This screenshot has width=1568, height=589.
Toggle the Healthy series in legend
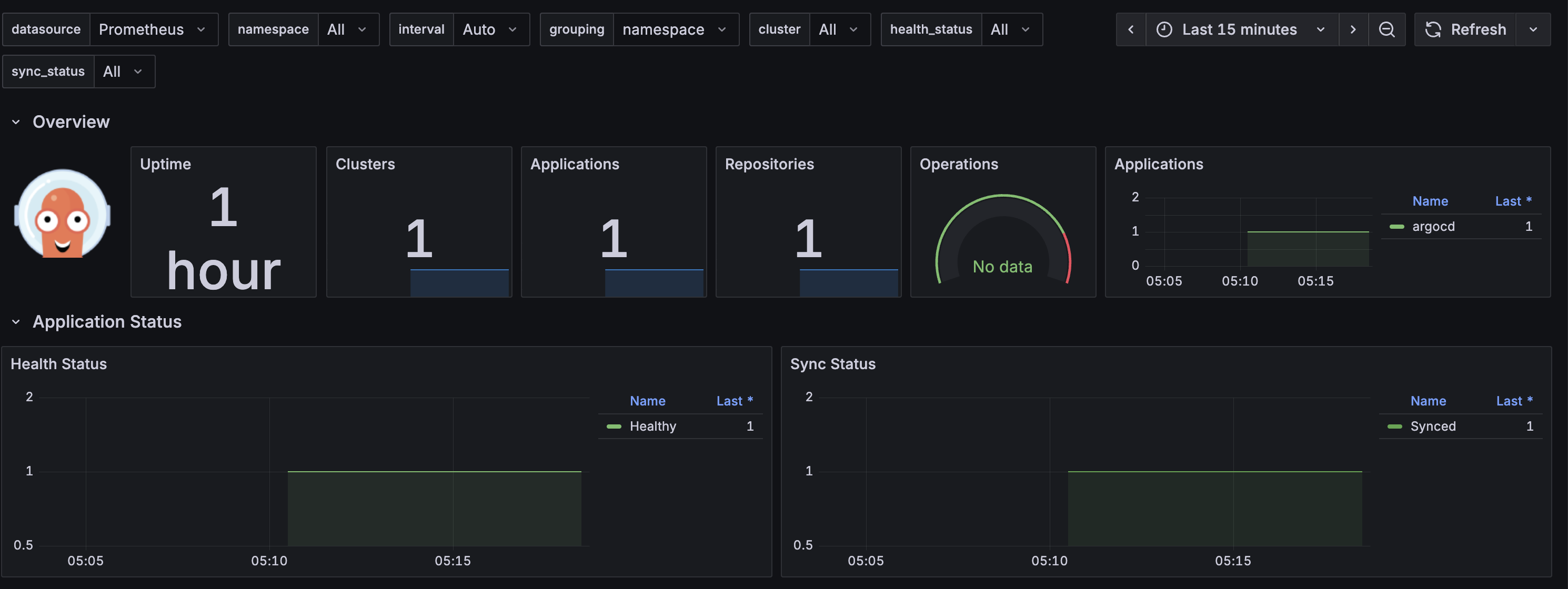point(652,426)
